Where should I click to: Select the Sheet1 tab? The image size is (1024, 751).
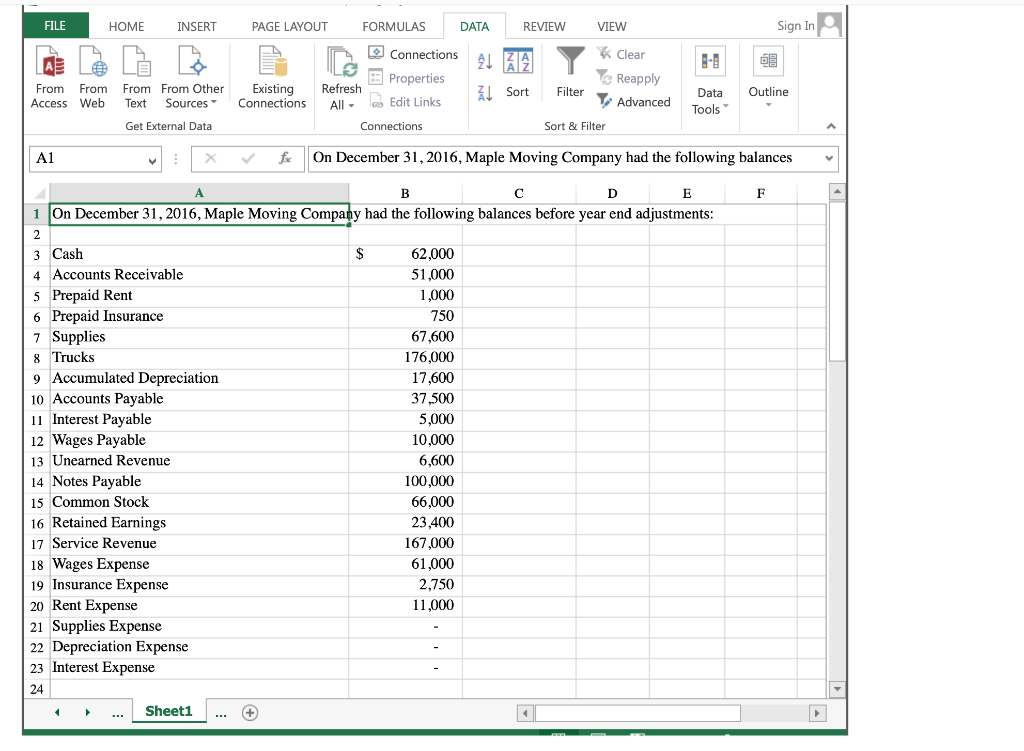pyautogui.click(x=168, y=711)
